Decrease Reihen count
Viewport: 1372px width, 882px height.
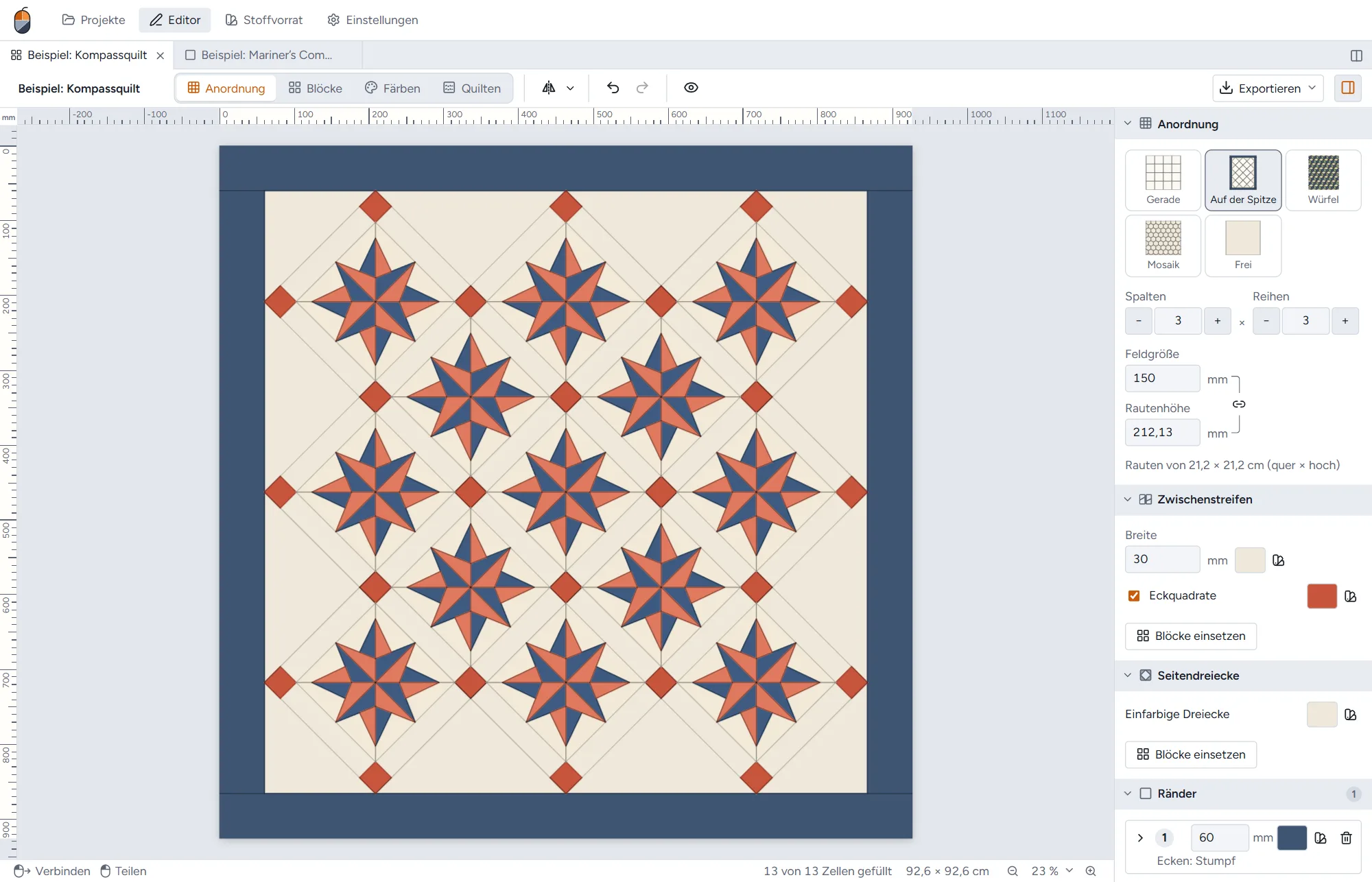(x=1266, y=321)
